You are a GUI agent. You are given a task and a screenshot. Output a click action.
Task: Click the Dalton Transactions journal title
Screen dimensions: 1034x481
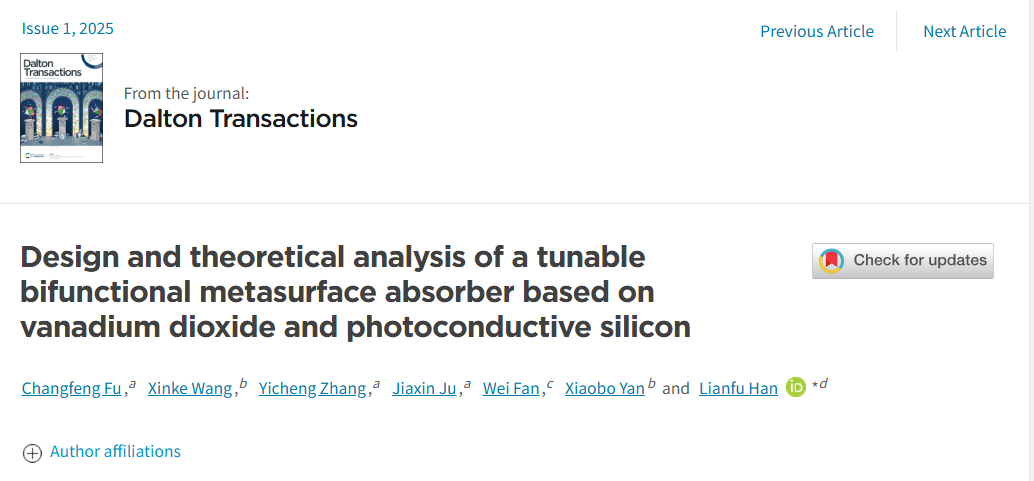coord(241,119)
